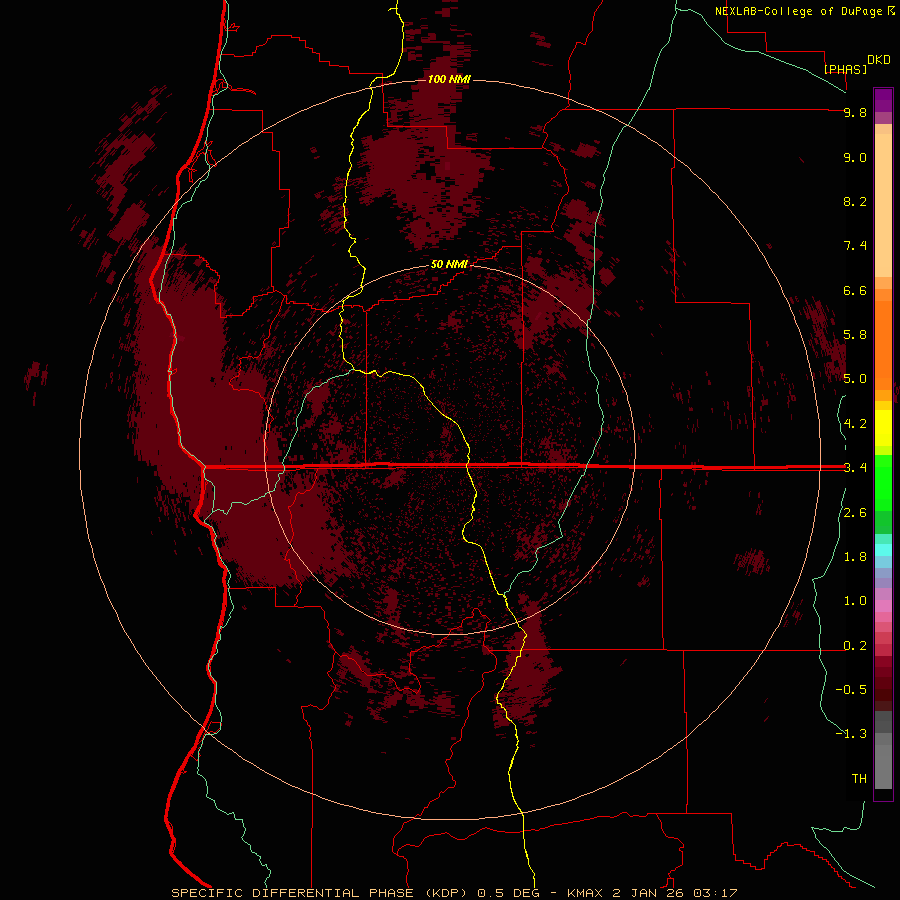The height and width of the screenshot is (900, 900).
Task: Click the 100 NMI range ring label
Action: pyautogui.click(x=449, y=79)
